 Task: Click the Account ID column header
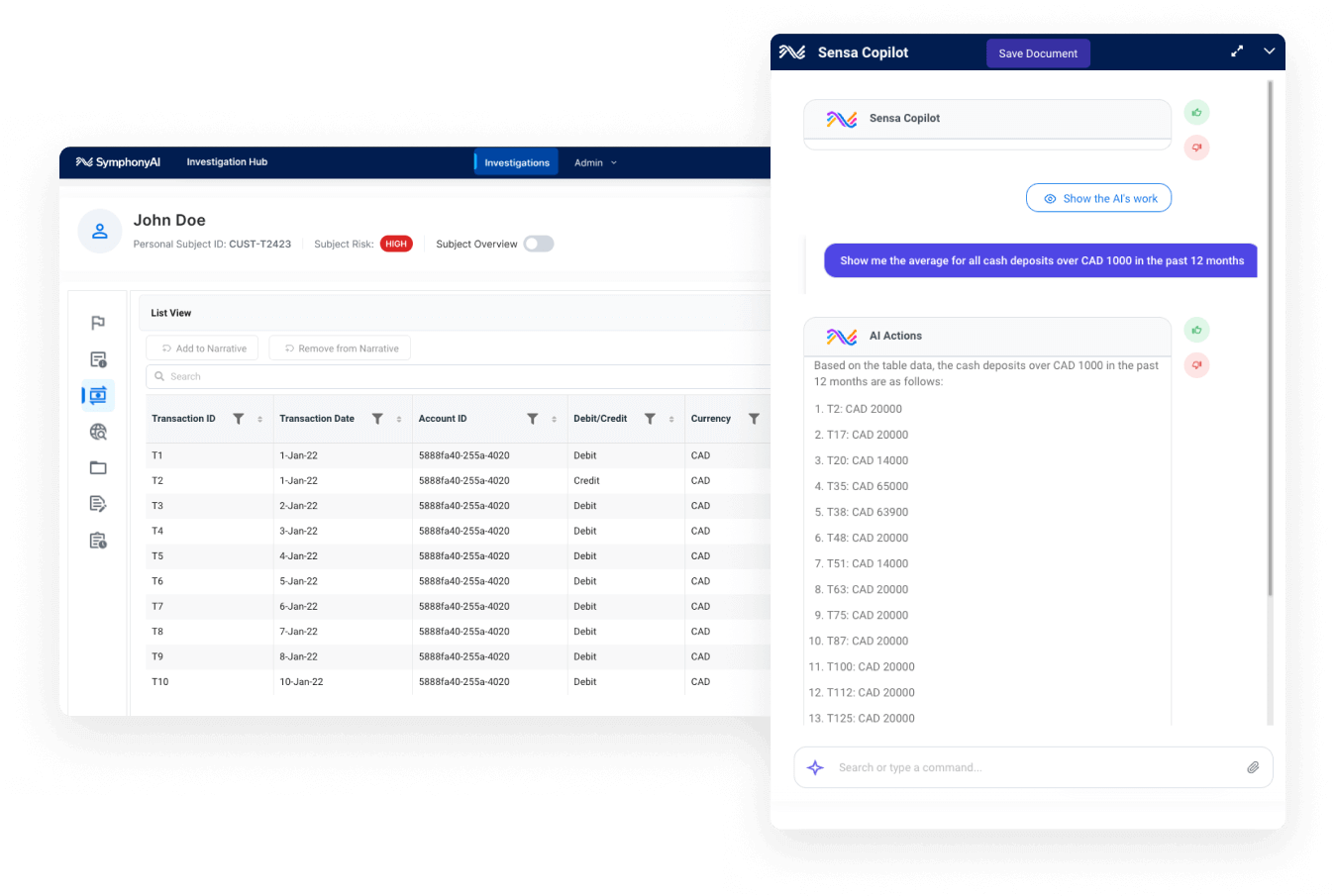point(443,419)
